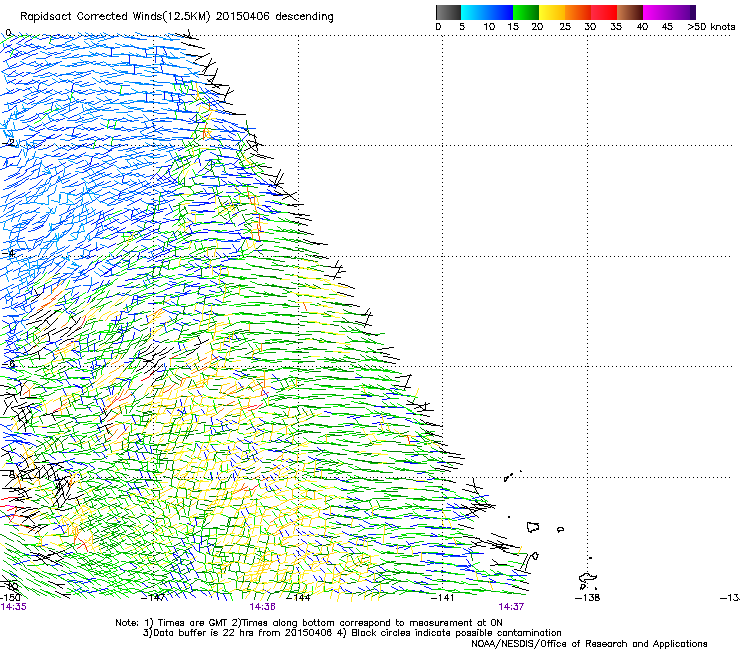This screenshot has width=740, height=650.
Task: Click the '25' label under the color scale
Action: pyautogui.click(x=565, y=26)
